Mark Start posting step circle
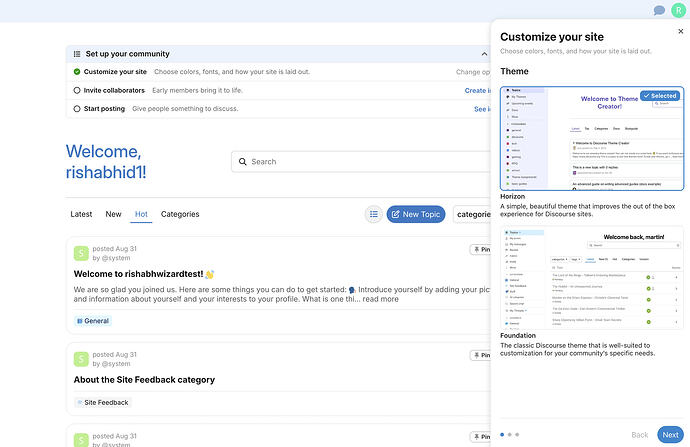Image resolution: width=690 pixels, height=447 pixels. (x=77, y=109)
